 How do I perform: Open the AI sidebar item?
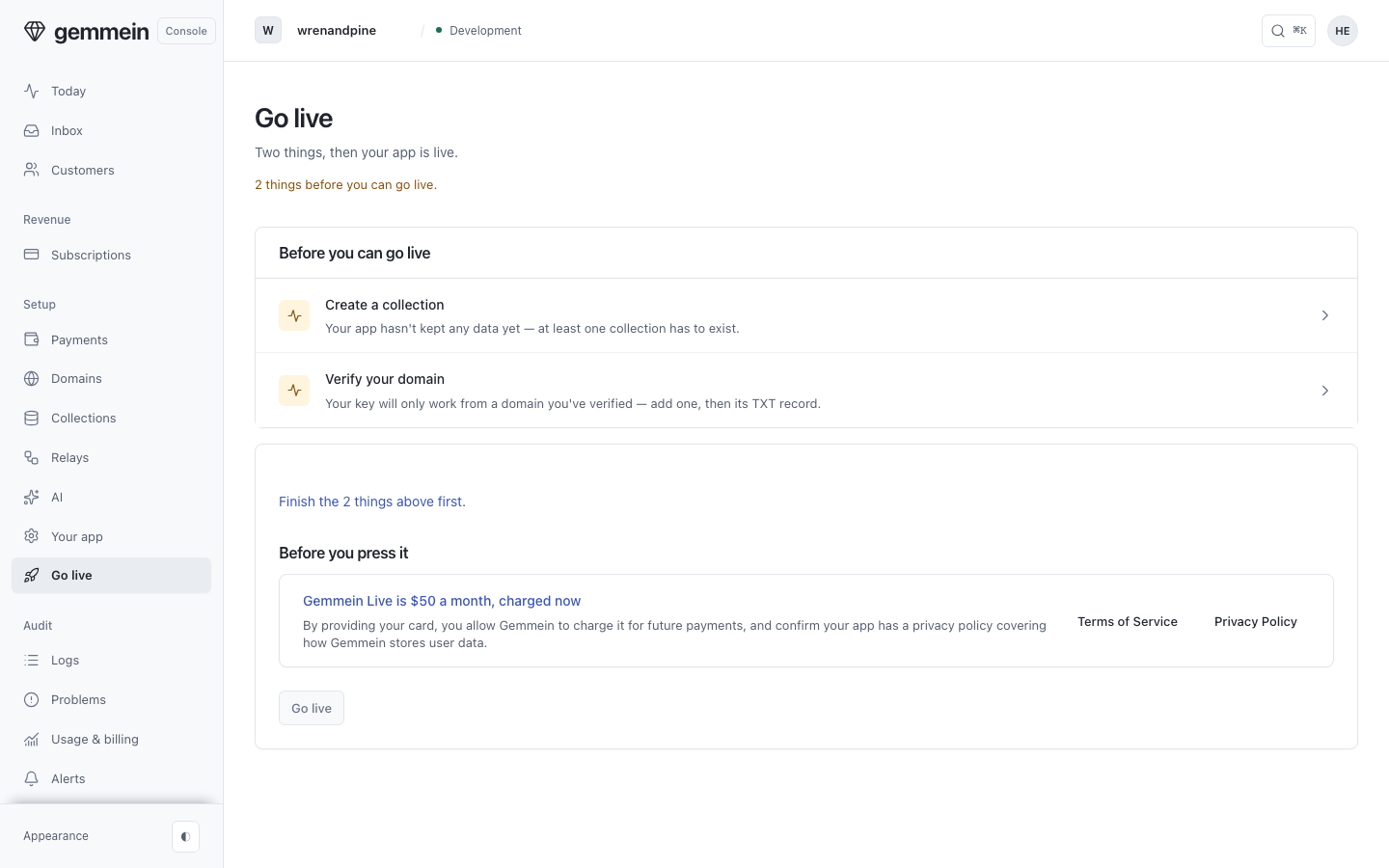pos(111,497)
